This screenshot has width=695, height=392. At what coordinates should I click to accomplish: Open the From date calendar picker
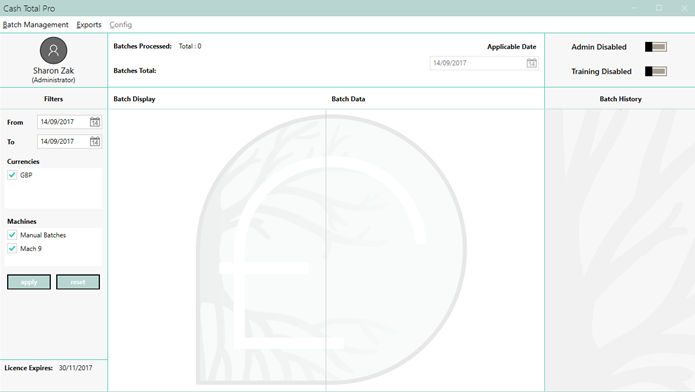point(95,122)
